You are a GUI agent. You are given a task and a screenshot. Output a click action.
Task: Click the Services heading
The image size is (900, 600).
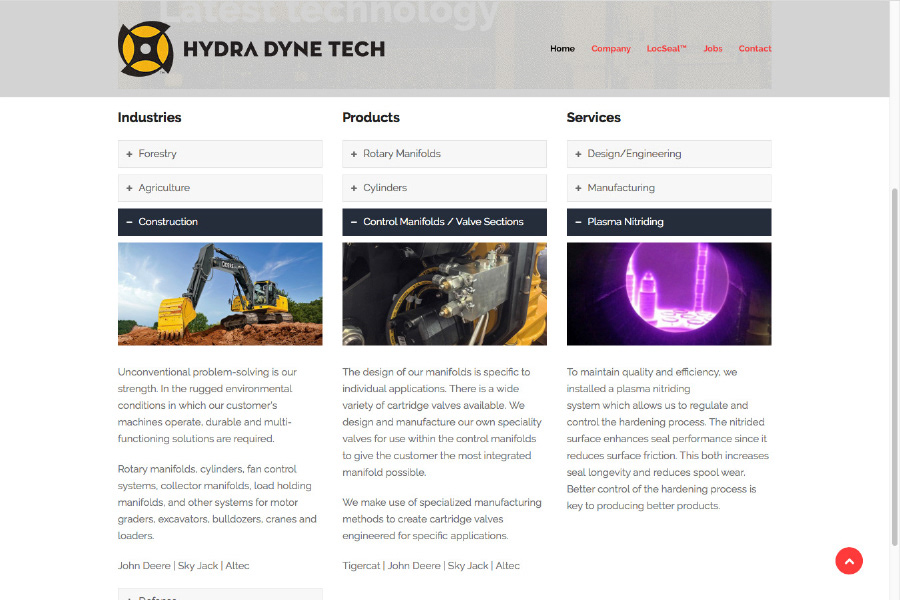tap(593, 117)
